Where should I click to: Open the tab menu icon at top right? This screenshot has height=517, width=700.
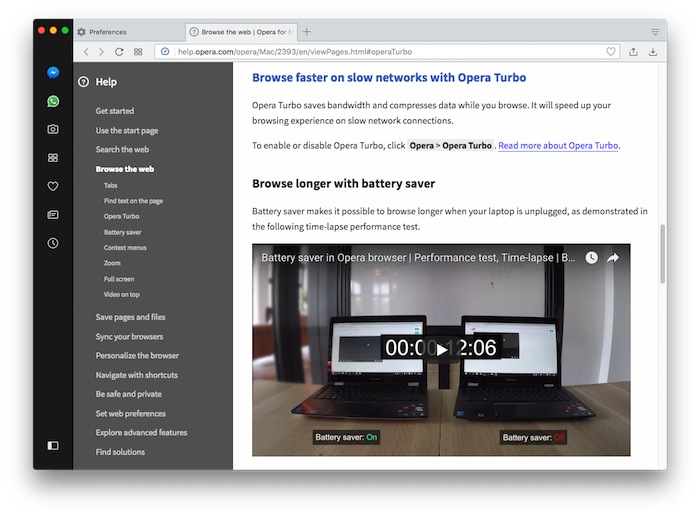point(655,32)
